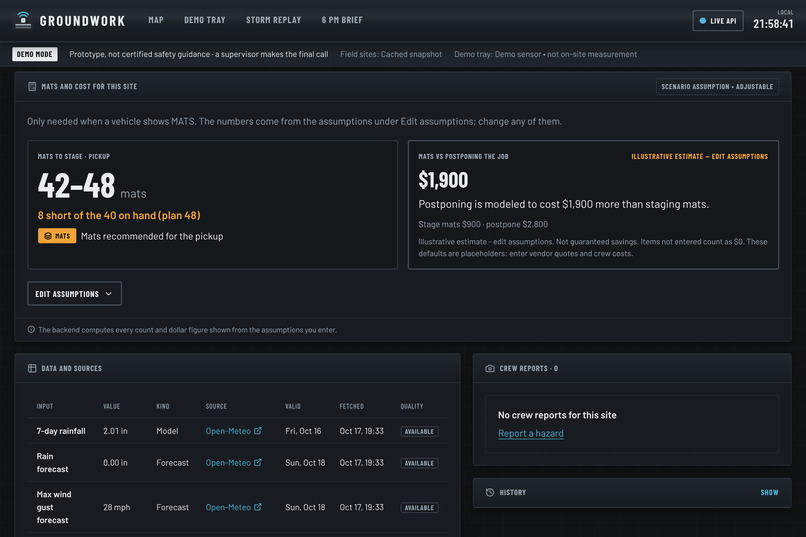The height and width of the screenshot is (537, 806).
Task: Open external link icon for Max wind gust
Action: 258,507
